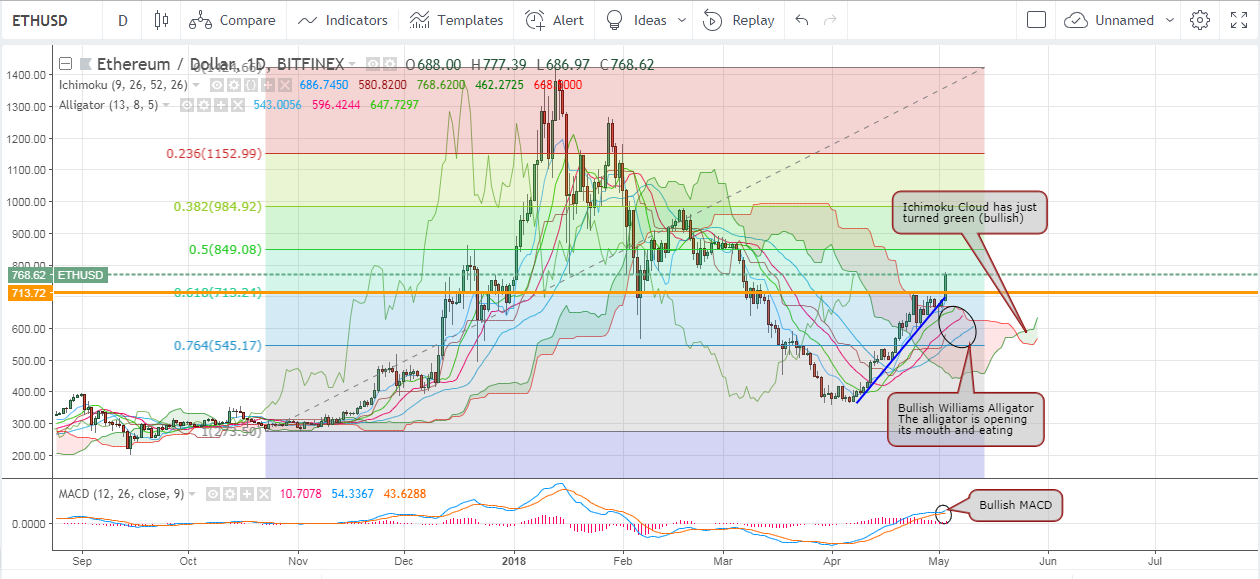
Task: Click the undo arrow
Action: click(x=800, y=20)
